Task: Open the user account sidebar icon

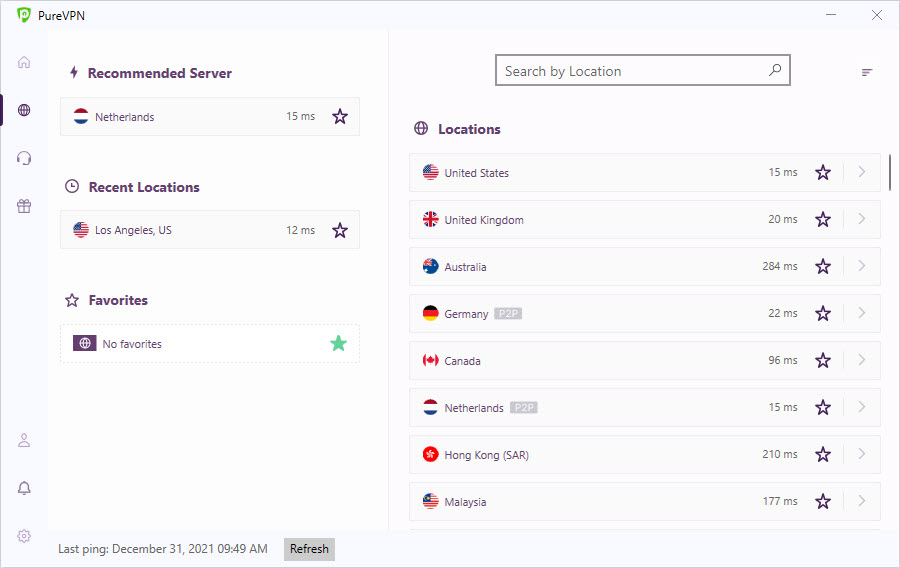Action: click(24, 440)
